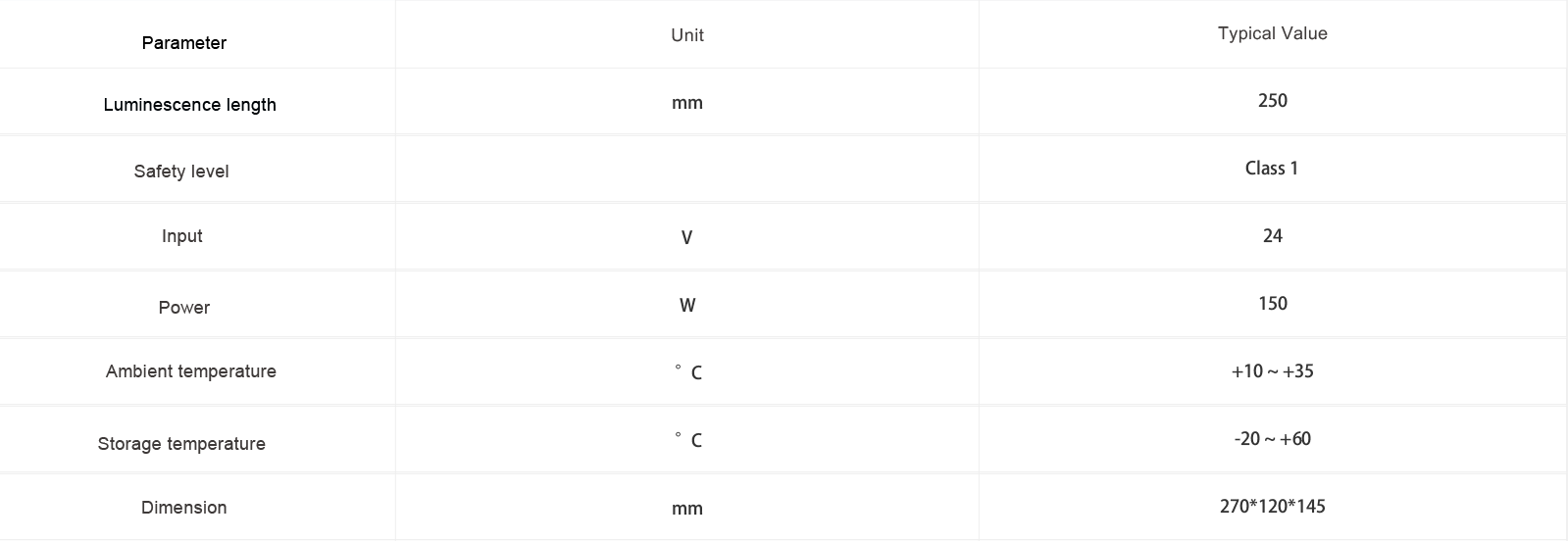Select the Storage temperature label

coord(181,444)
